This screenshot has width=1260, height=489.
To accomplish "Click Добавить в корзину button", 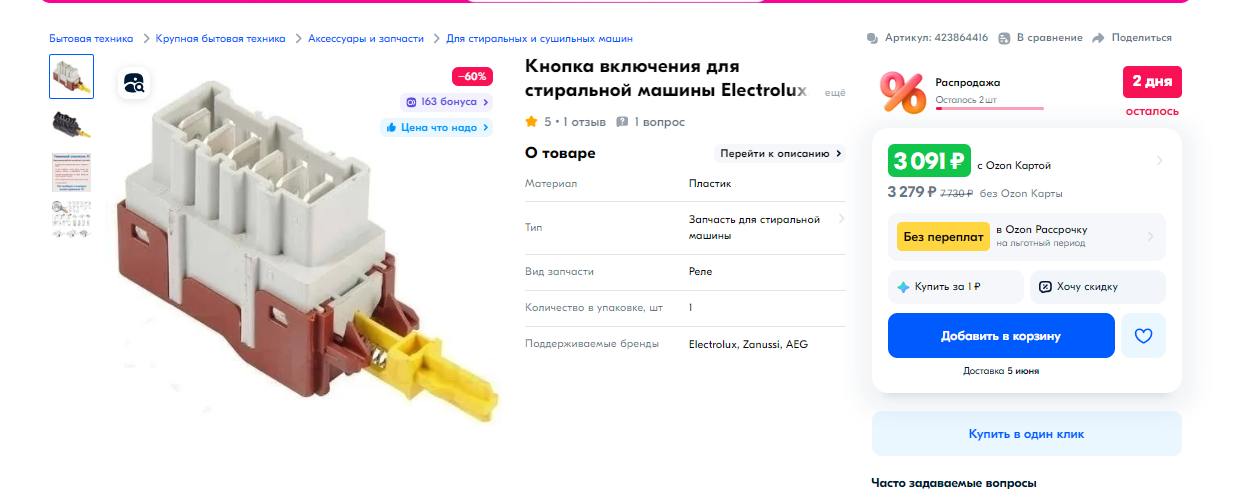I will click(x=1001, y=336).
